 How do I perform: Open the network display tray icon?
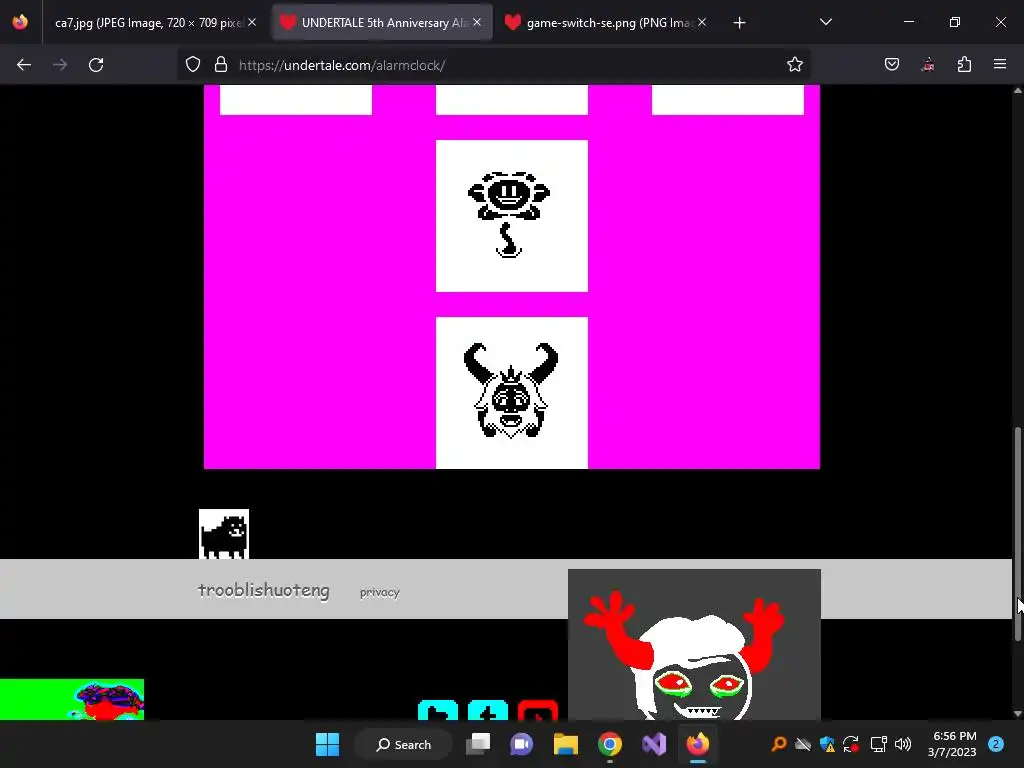click(x=878, y=744)
